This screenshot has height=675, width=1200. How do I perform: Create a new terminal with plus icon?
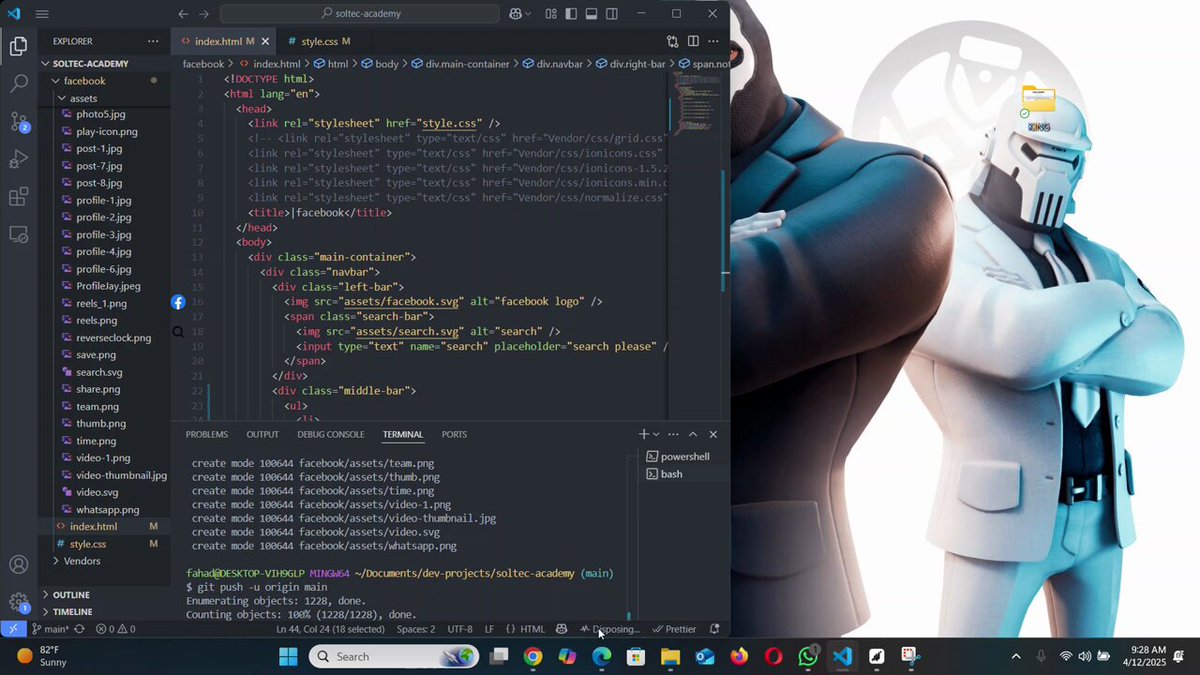644,434
